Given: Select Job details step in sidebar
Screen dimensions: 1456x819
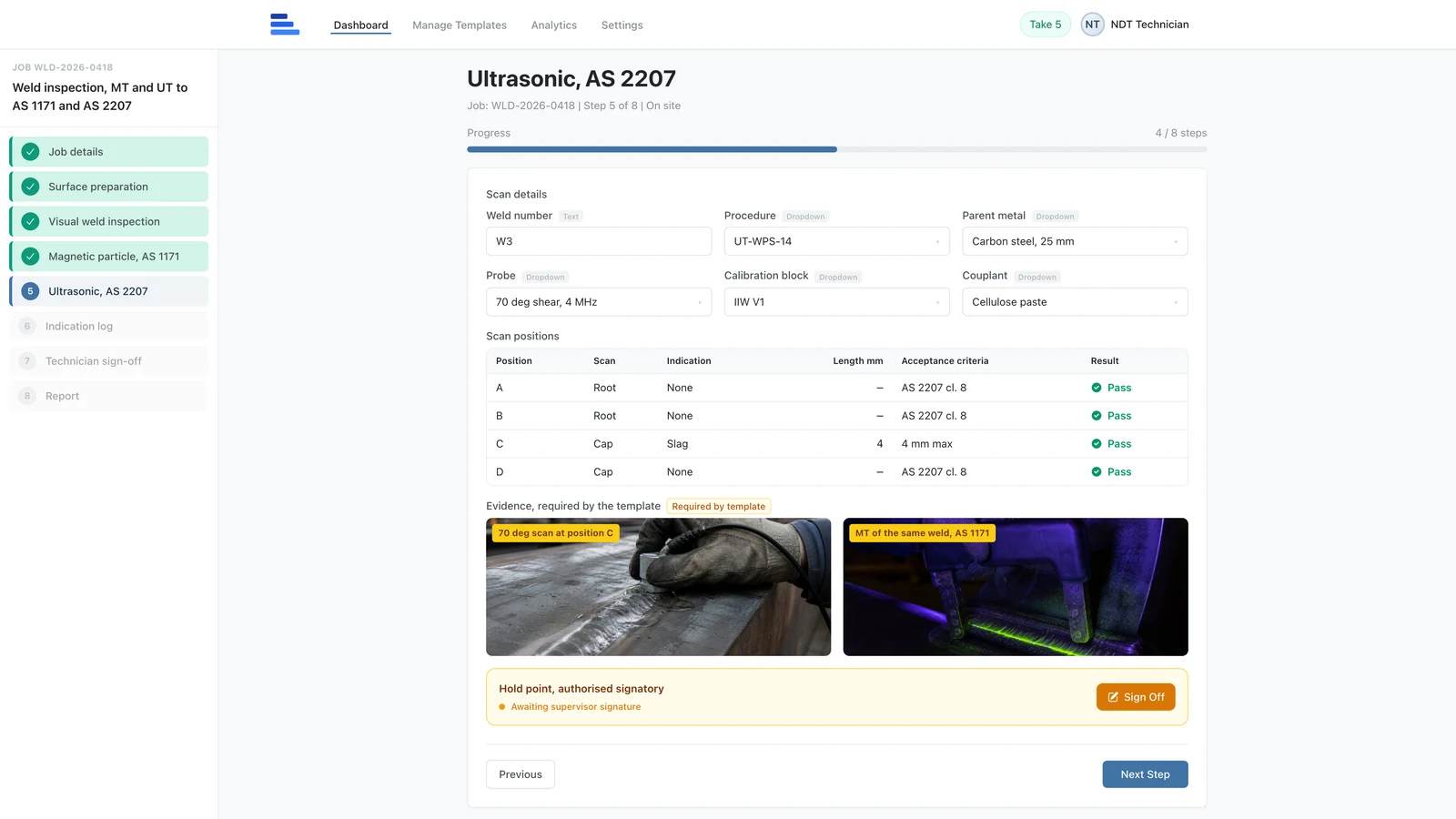Looking at the screenshot, I should click(x=109, y=152).
